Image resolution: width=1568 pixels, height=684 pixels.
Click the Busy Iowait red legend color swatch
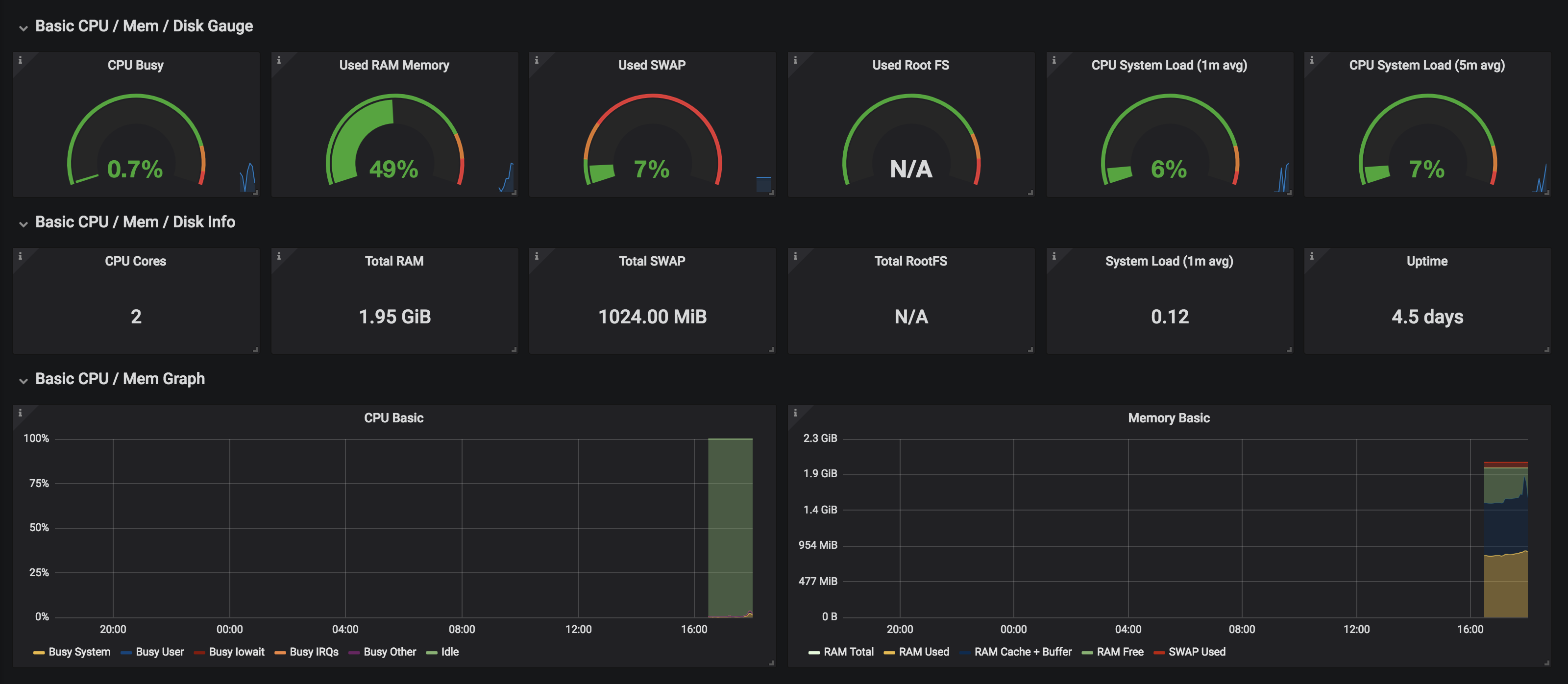(199, 652)
